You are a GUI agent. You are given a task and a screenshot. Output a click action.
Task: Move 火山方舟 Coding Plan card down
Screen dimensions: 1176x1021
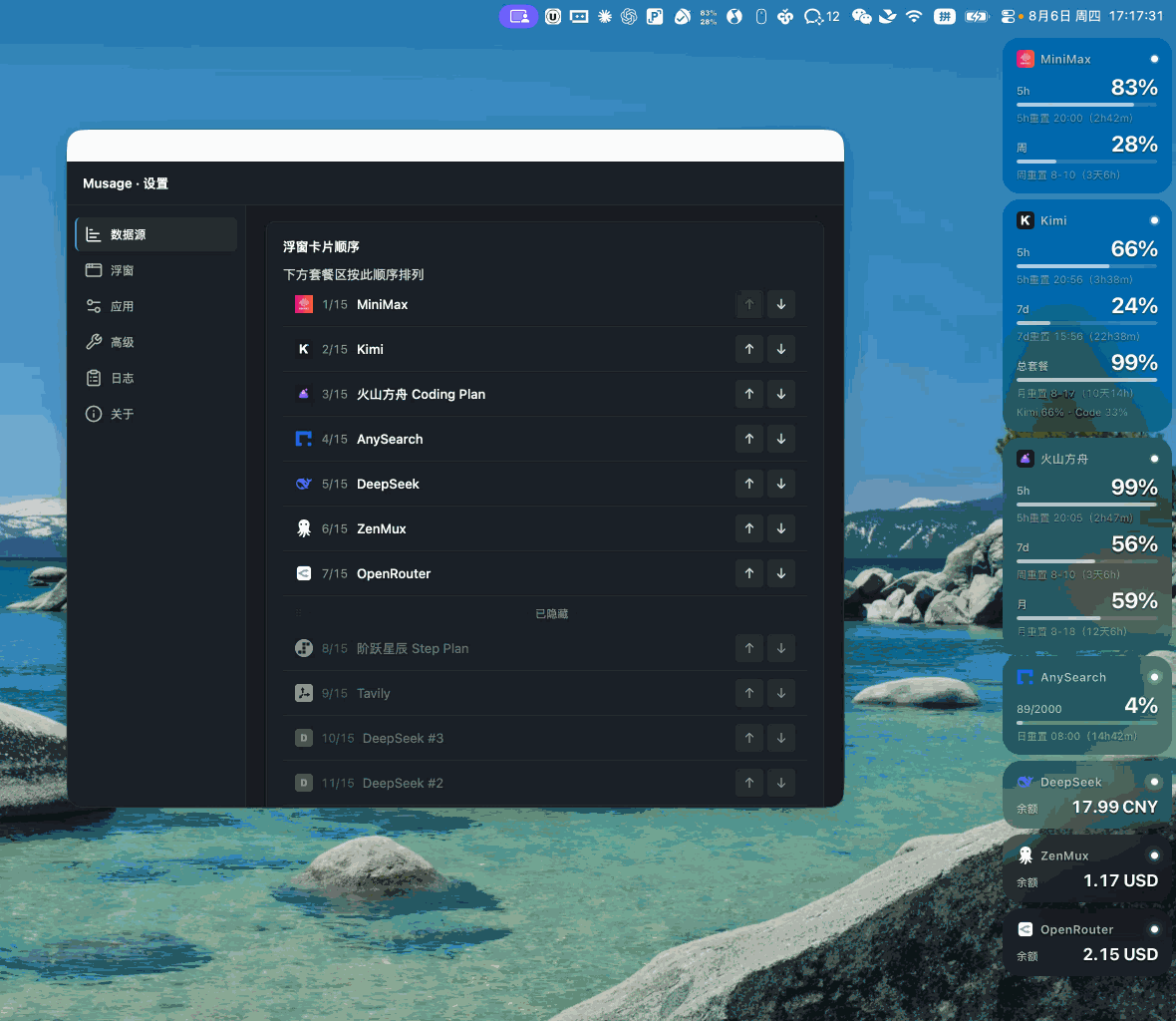point(780,394)
